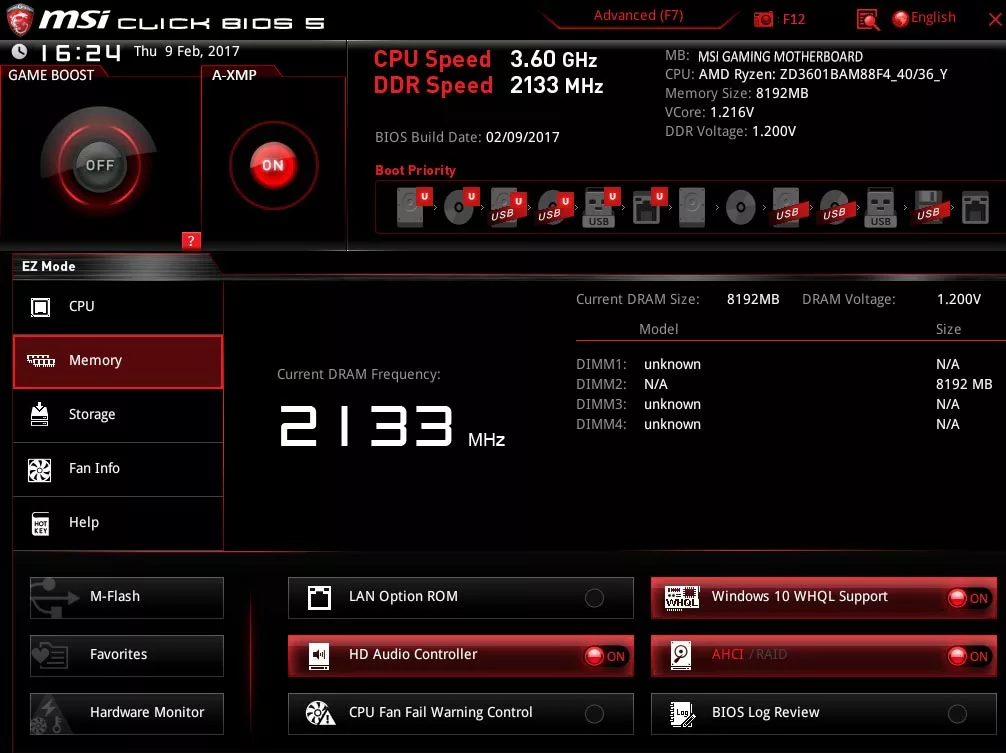
Task: Enable the LAN Option ROM toggle
Action: click(594, 598)
